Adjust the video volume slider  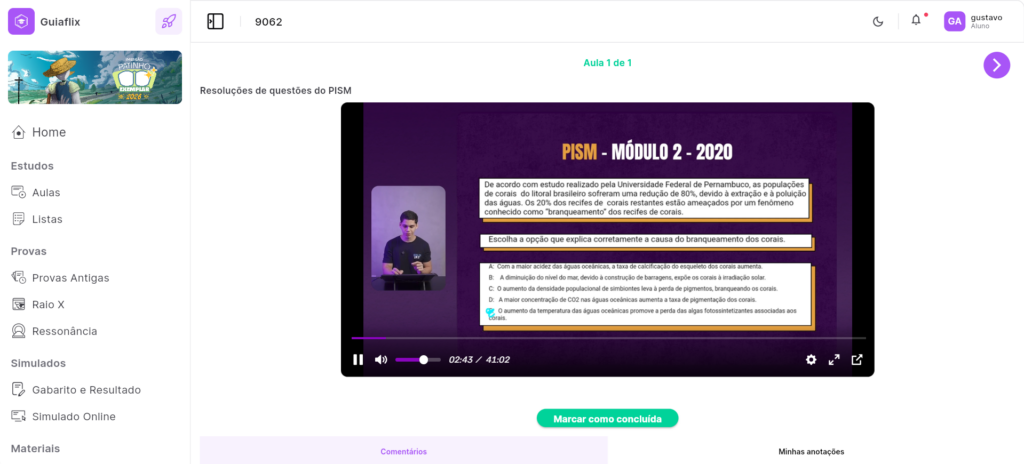418,360
